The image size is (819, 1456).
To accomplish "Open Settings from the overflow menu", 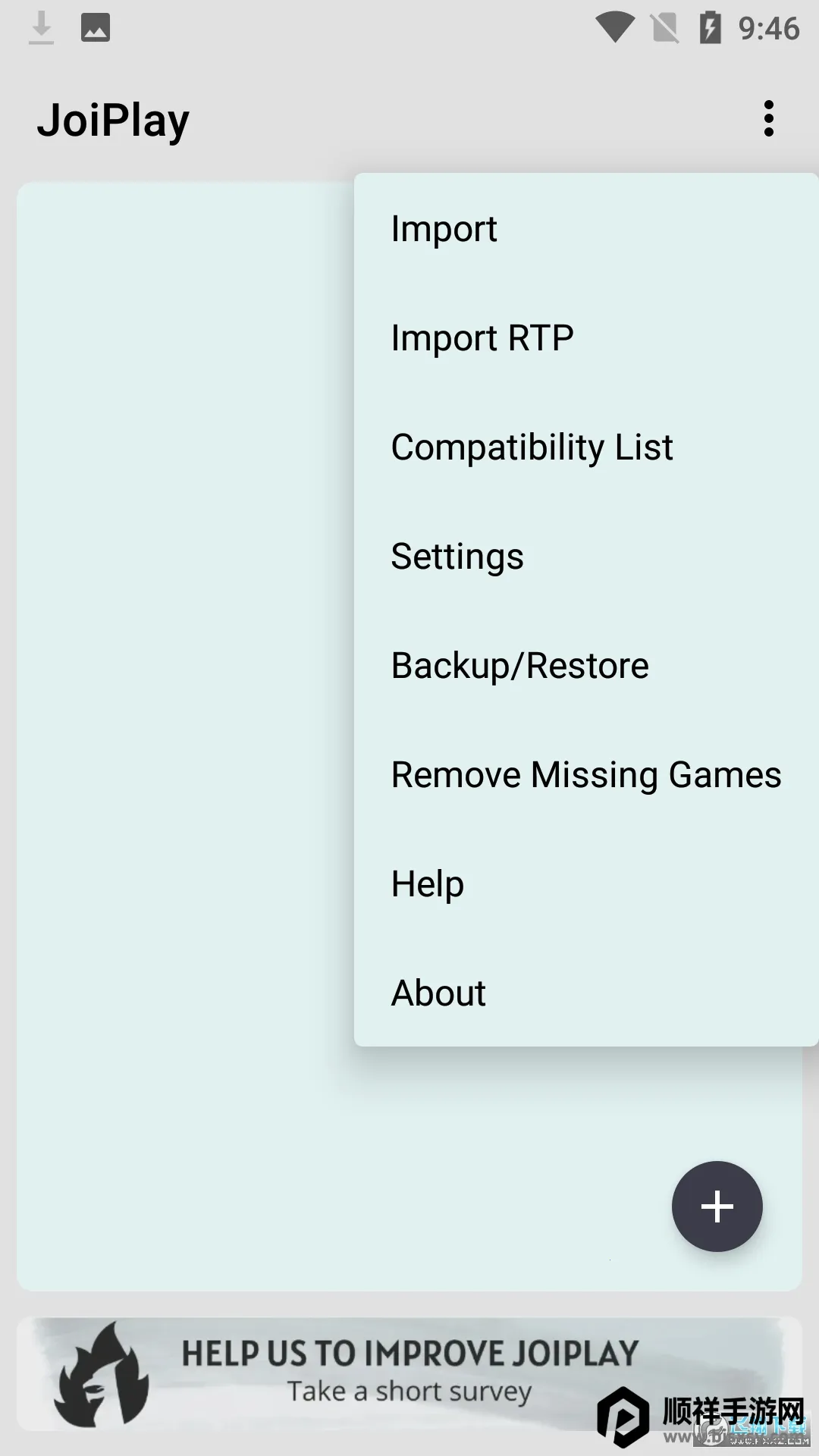I will 457,557.
